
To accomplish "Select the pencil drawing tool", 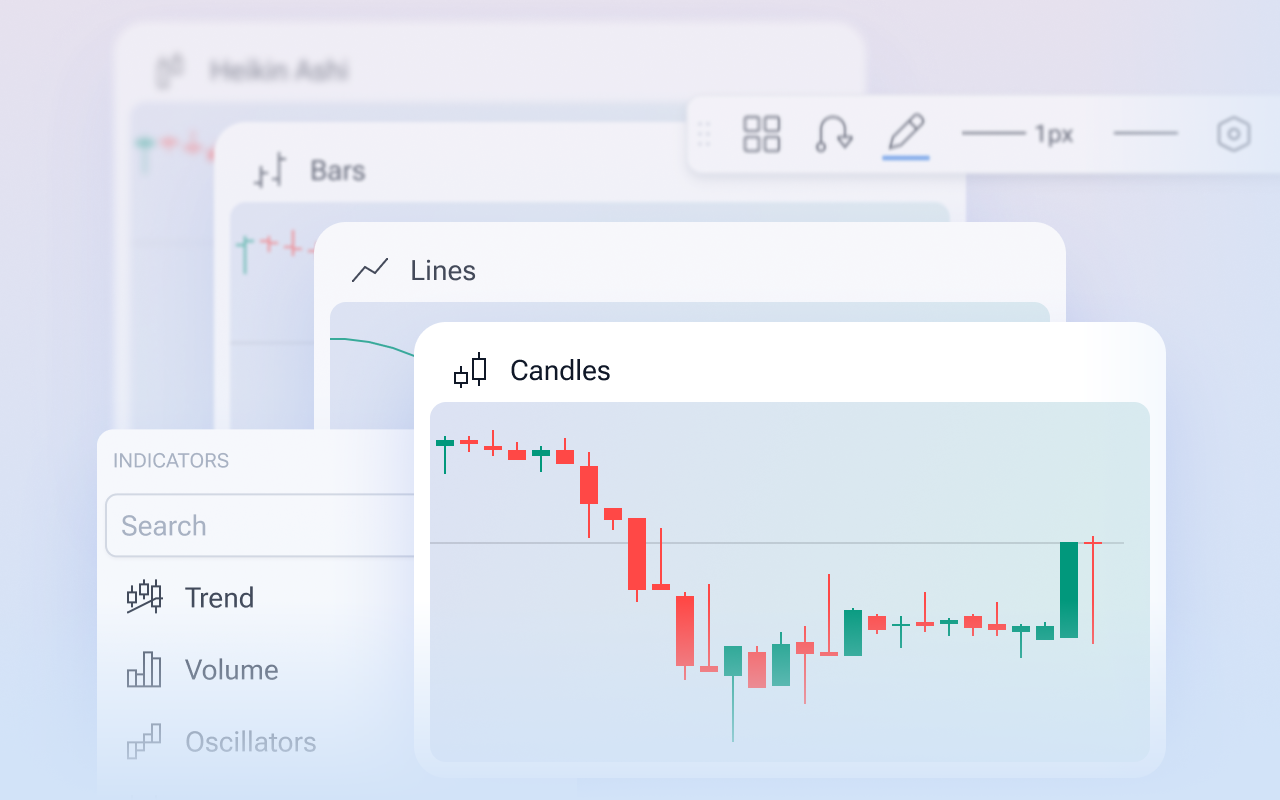I will pyautogui.click(x=906, y=134).
